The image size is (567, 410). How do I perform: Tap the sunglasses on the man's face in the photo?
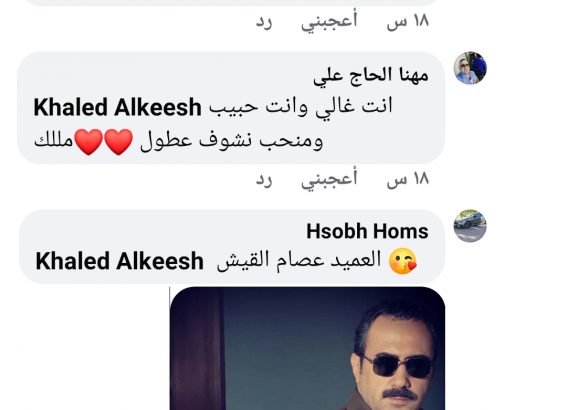pyautogui.click(x=397, y=366)
